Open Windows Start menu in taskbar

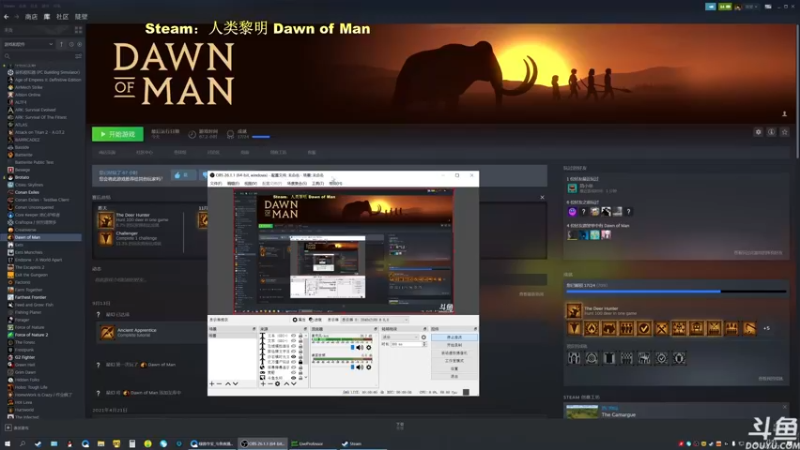pos(8,444)
